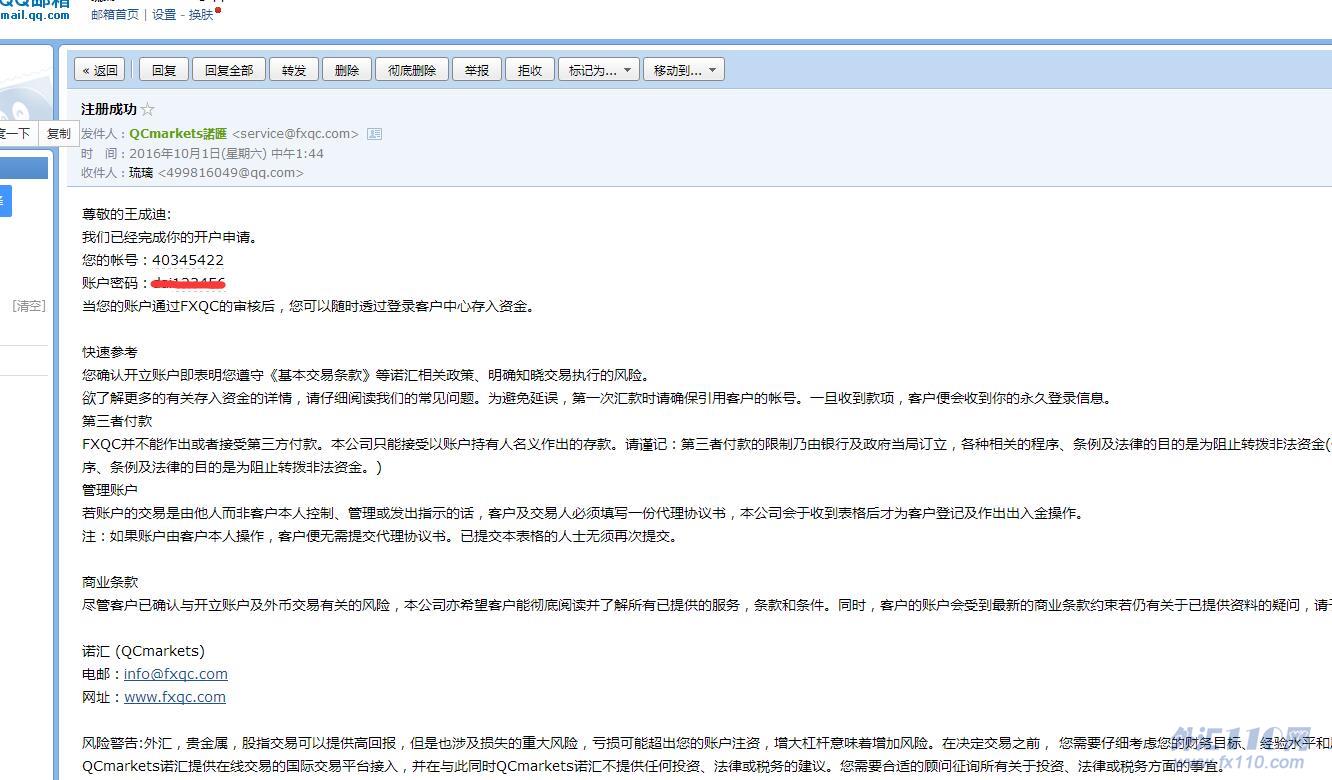
Task: Click the mail.qq.com logo
Action: tap(35, 10)
